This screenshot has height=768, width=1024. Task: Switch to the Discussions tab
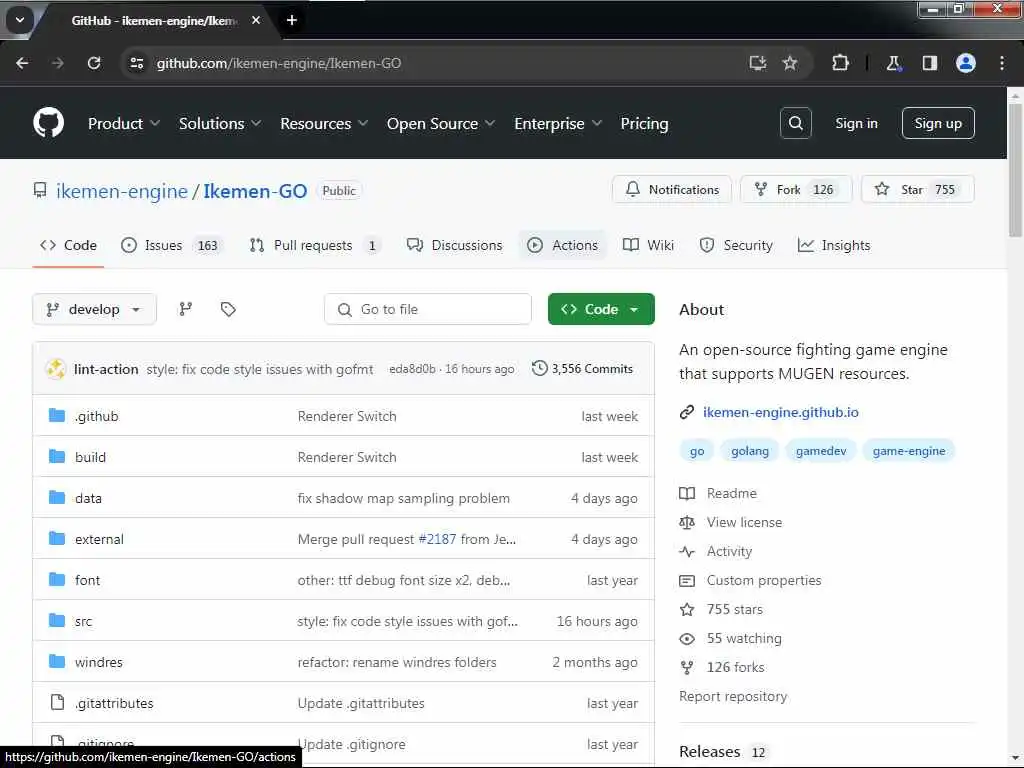point(455,245)
